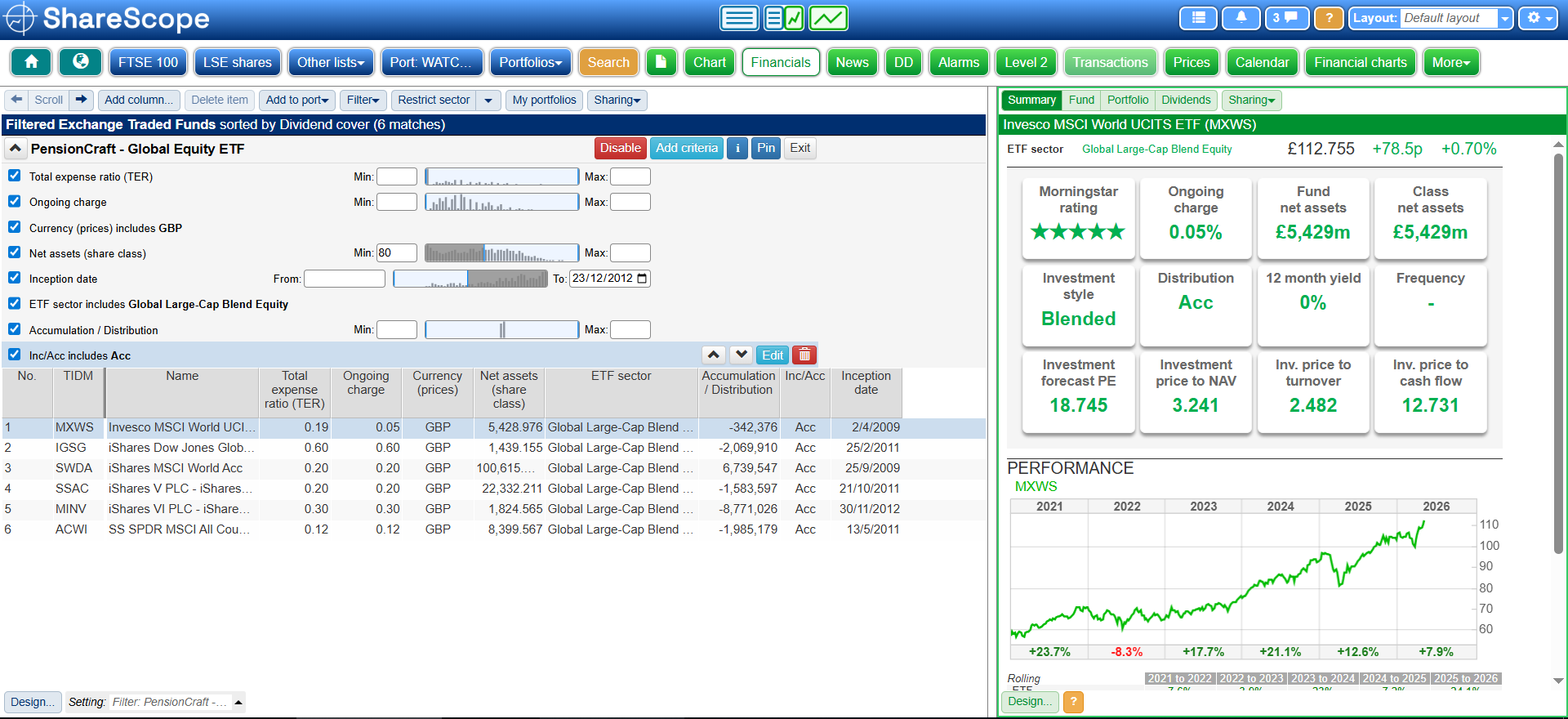Edit the Inc/Acc criterion
1568x719 pixels.
pyautogui.click(x=773, y=355)
